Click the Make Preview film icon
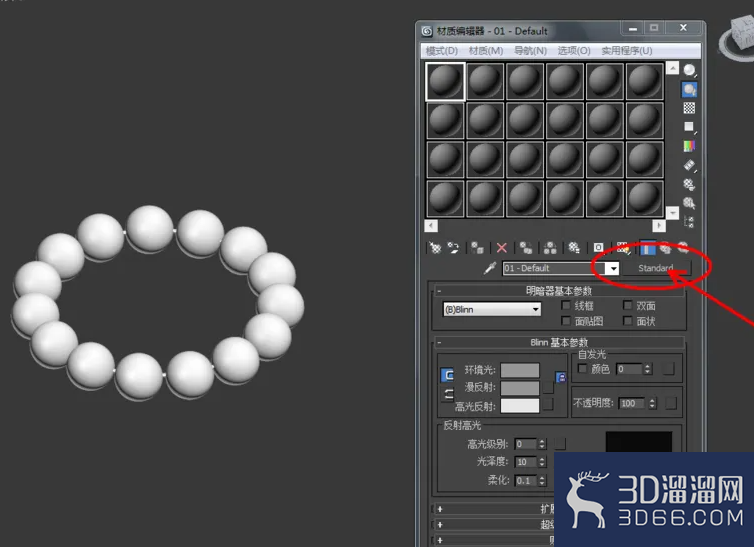Screen dimensions: 754x547 690,165
